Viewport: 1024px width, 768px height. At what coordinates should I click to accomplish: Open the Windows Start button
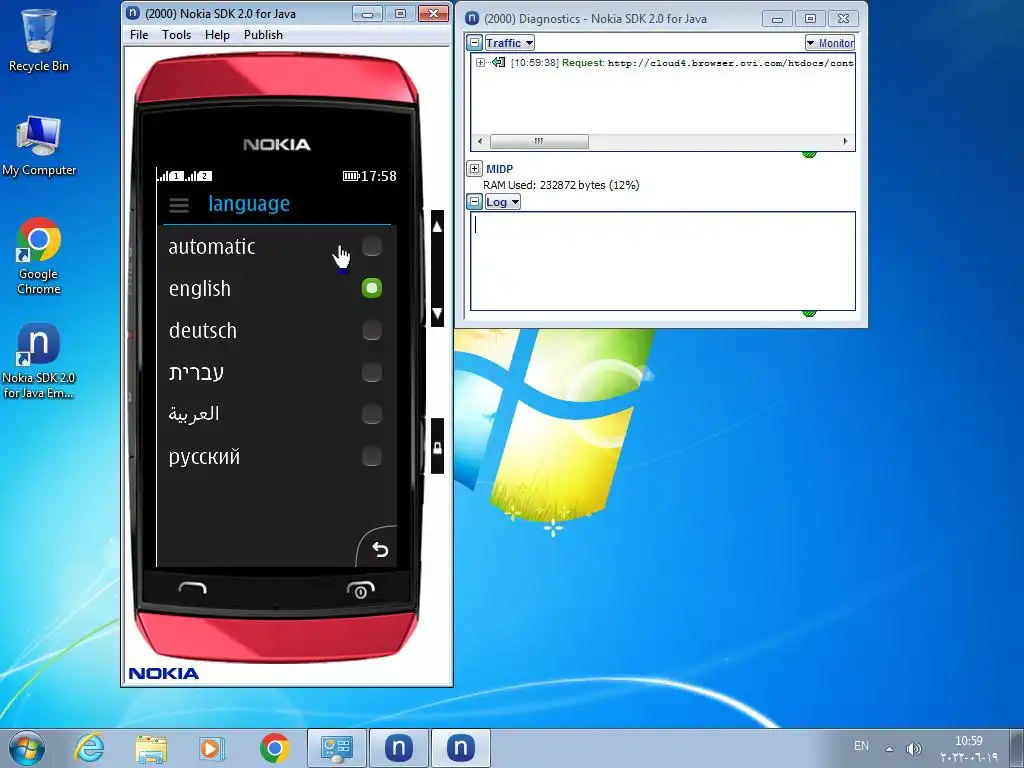(x=27, y=748)
